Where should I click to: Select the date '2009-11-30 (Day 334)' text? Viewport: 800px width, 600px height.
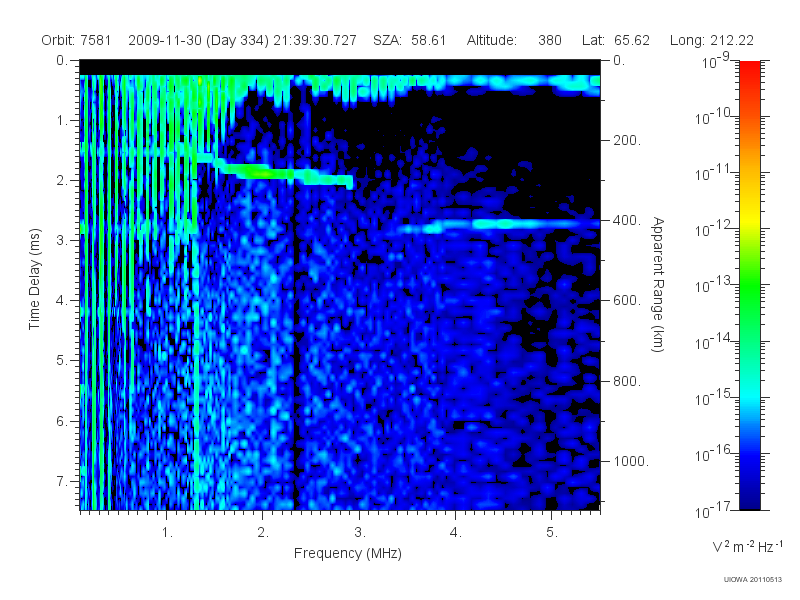(198, 40)
